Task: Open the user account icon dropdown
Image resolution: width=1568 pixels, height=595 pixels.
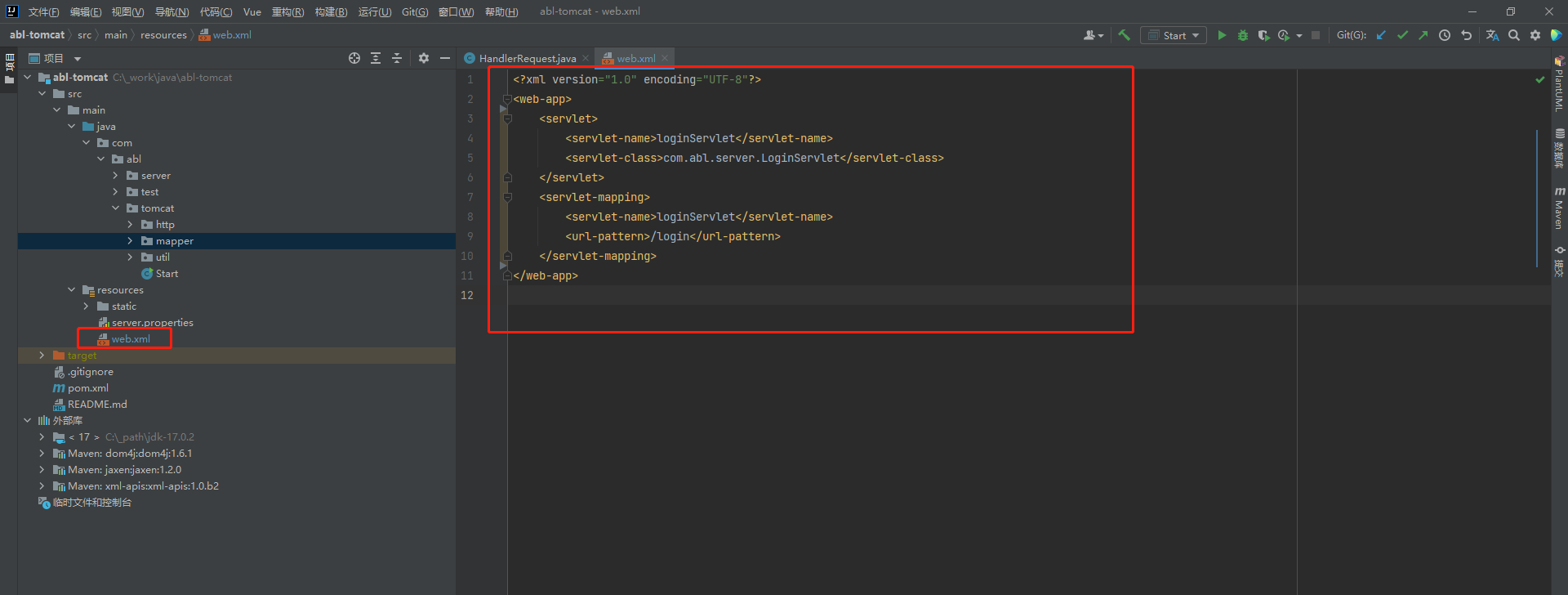Action: pyautogui.click(x=1093, y=35)
